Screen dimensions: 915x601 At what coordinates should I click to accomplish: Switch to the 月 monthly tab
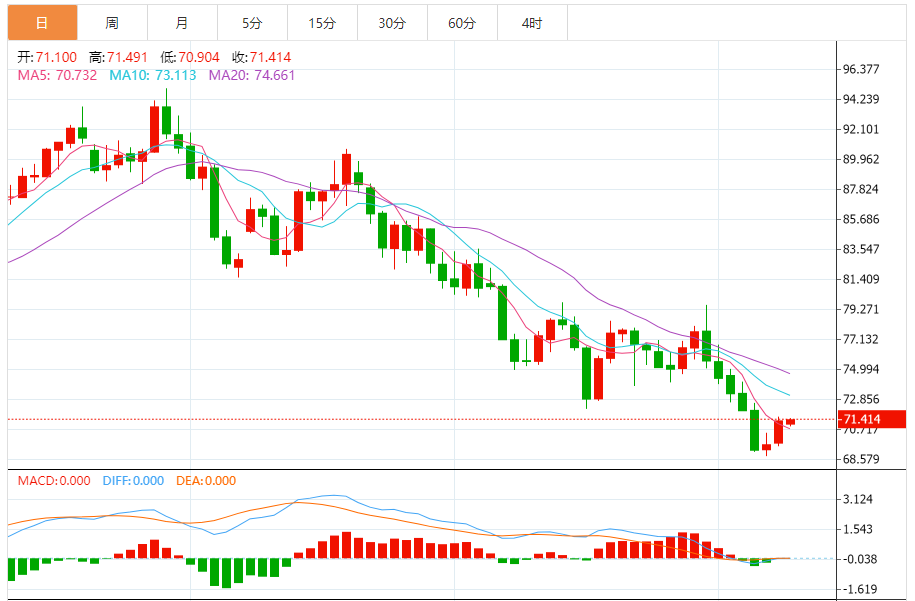coord(182,23)
